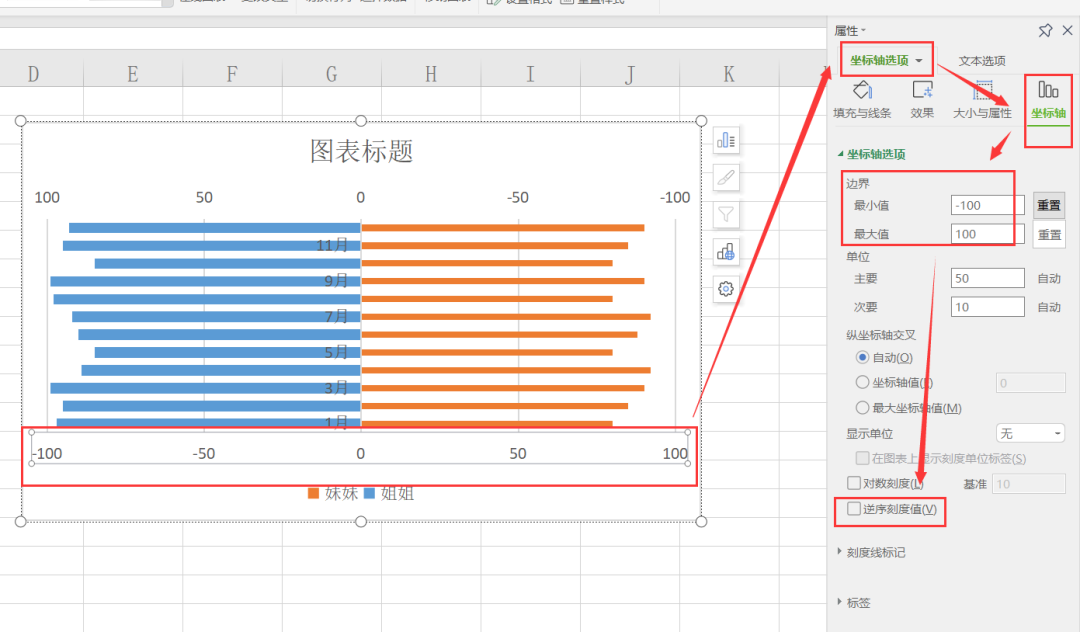Image resolution: width=1080 pixels, height=632 pixels.
Task: Click the 图表标题 chart title
Action: [x=361, y=151]
